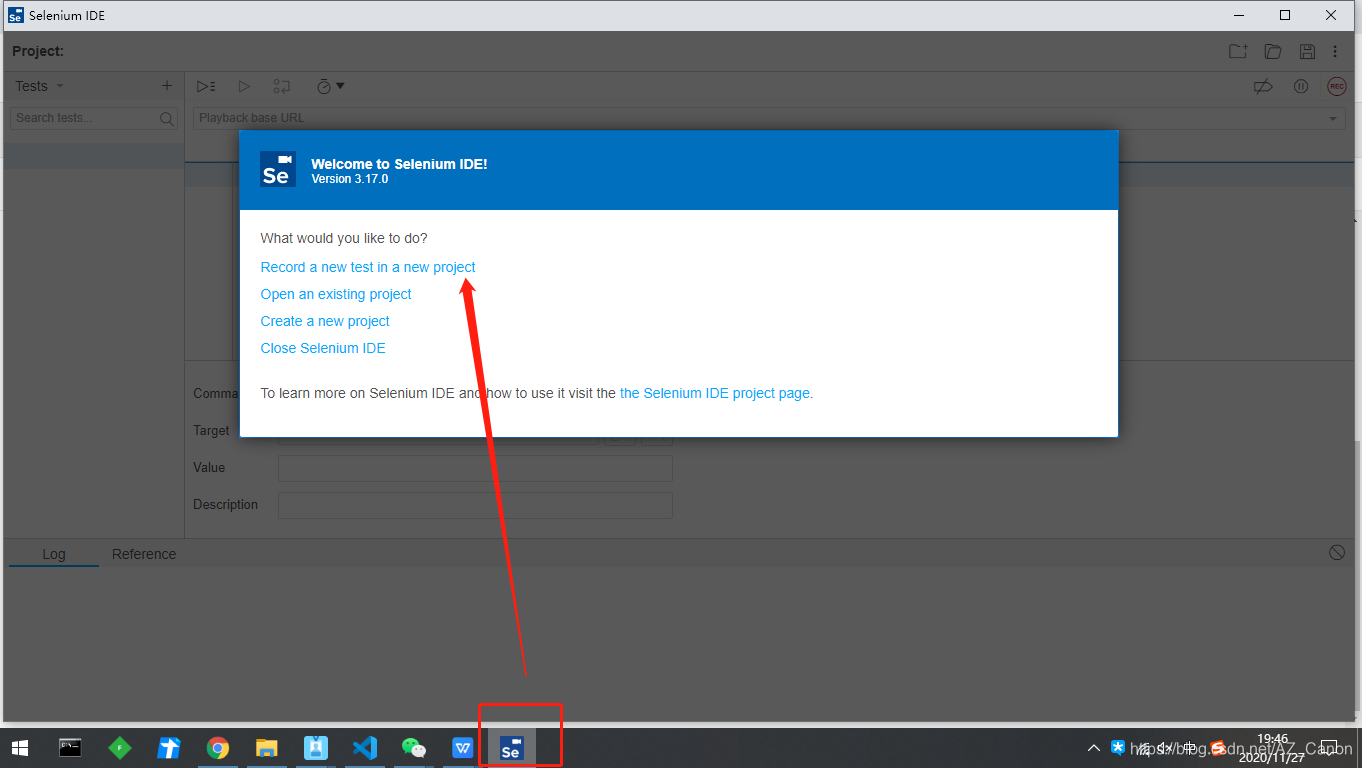Viewport: 1362px width, 768px height.
Task: Create a new project using the folder-plus icon
Action: coord(1238,52)
